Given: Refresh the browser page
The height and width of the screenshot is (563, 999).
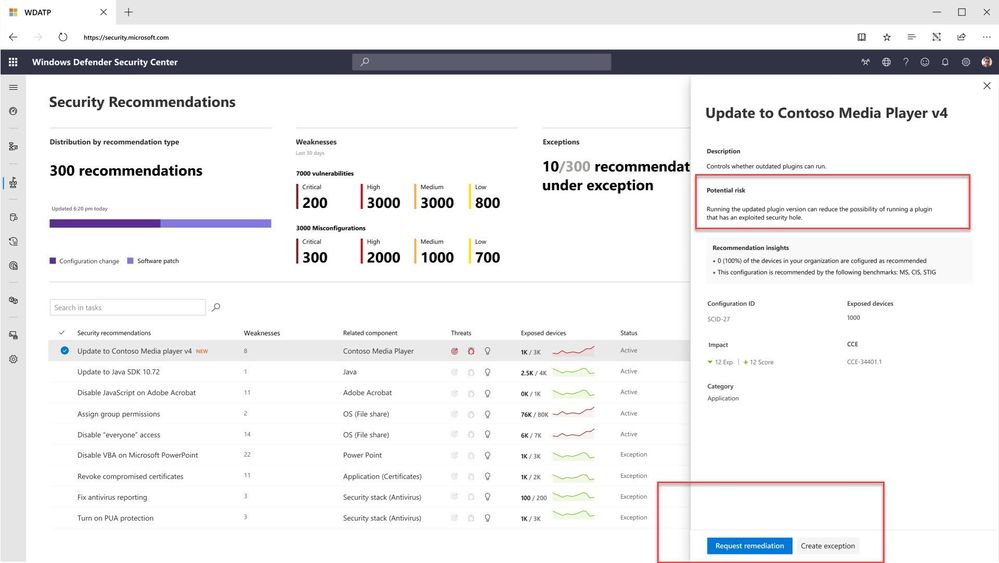Looking at the screenshot, I should click(62, 37).
